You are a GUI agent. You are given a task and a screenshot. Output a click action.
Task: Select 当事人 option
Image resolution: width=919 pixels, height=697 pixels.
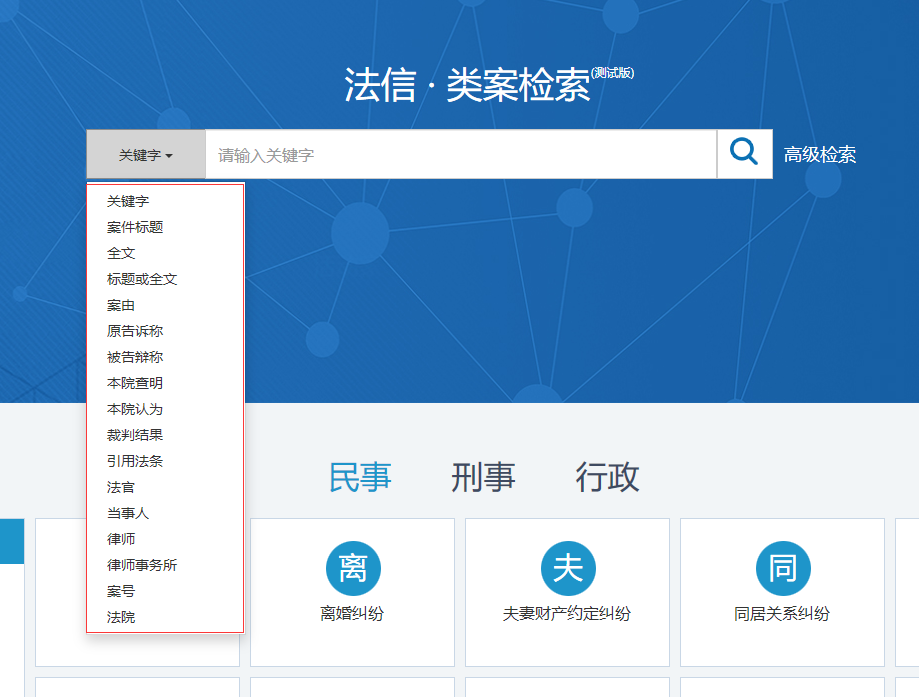coord(128,513)
